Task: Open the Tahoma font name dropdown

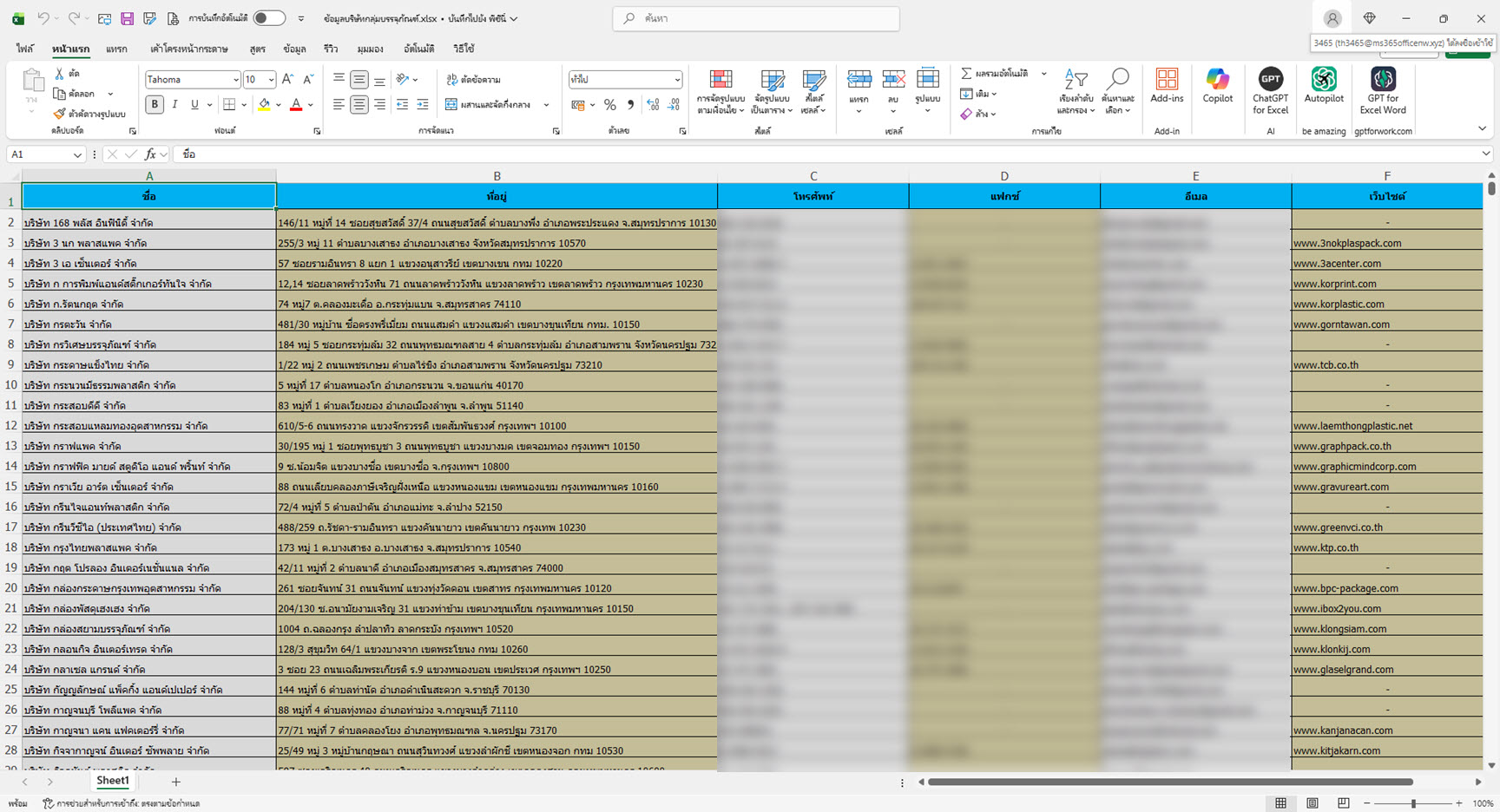Action: point(235,80)
